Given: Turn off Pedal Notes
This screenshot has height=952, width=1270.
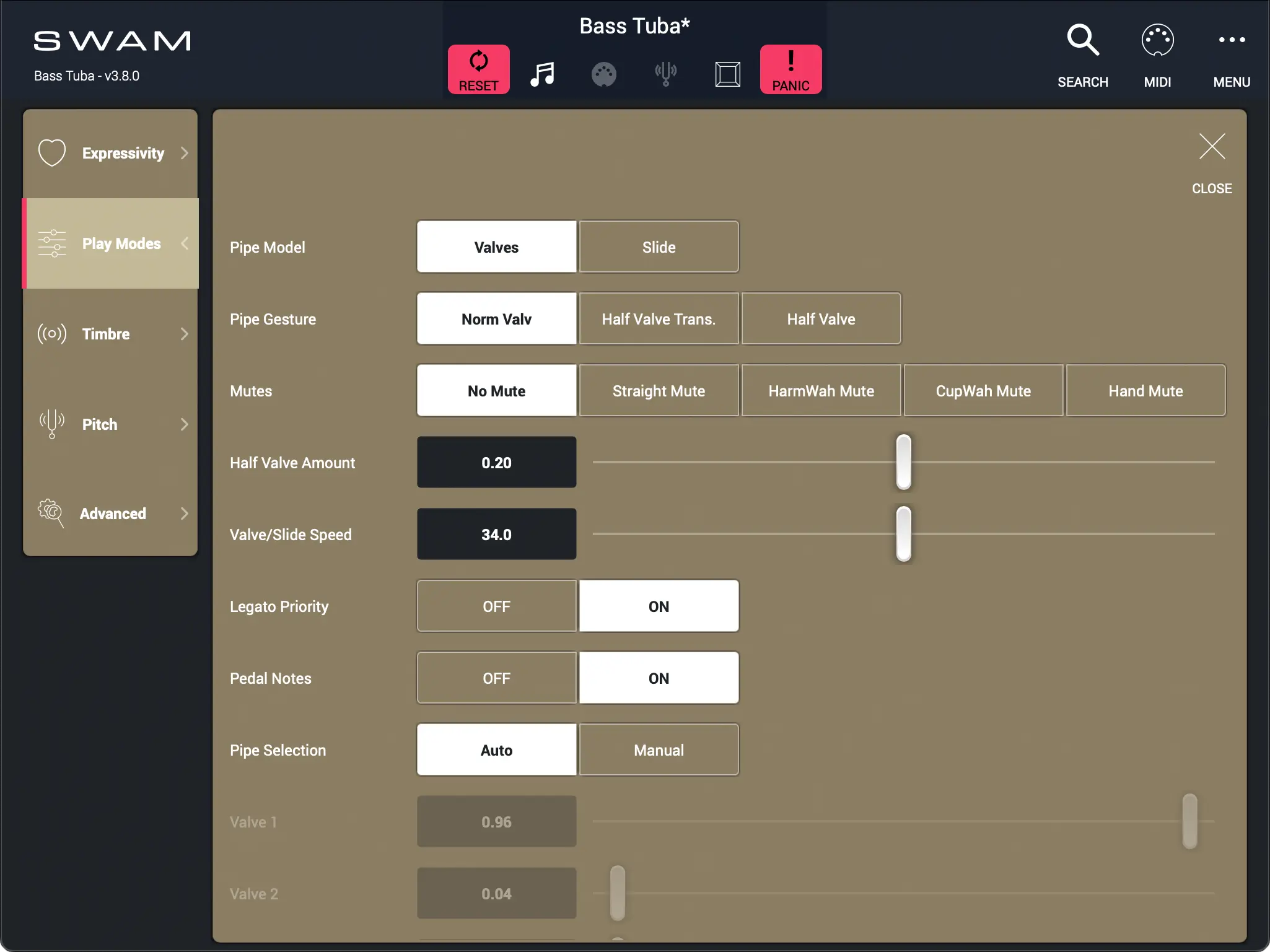Looking at the screenshot, I should click(x=496, y=678).
